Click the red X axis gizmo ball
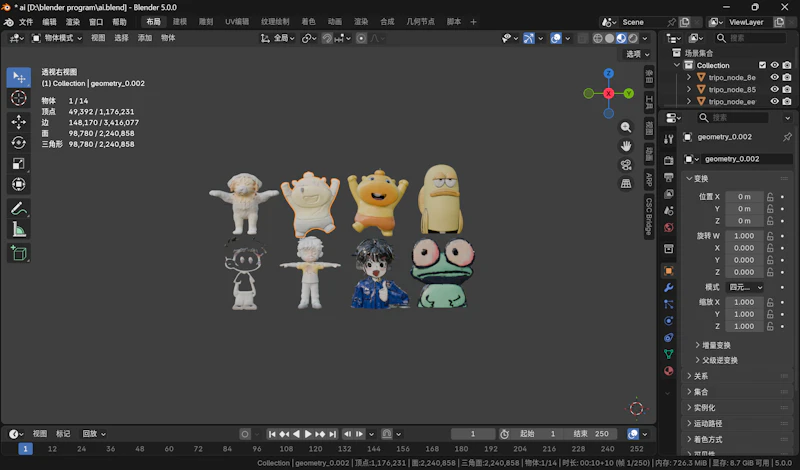The width and height of the screenshot is (800, 470). coord(609,93)
